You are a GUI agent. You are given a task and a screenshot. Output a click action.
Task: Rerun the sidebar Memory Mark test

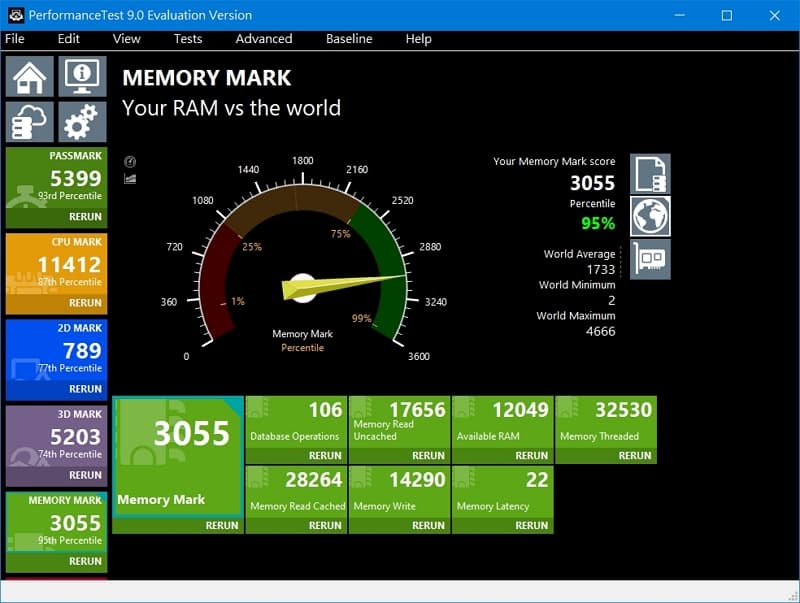85,561
